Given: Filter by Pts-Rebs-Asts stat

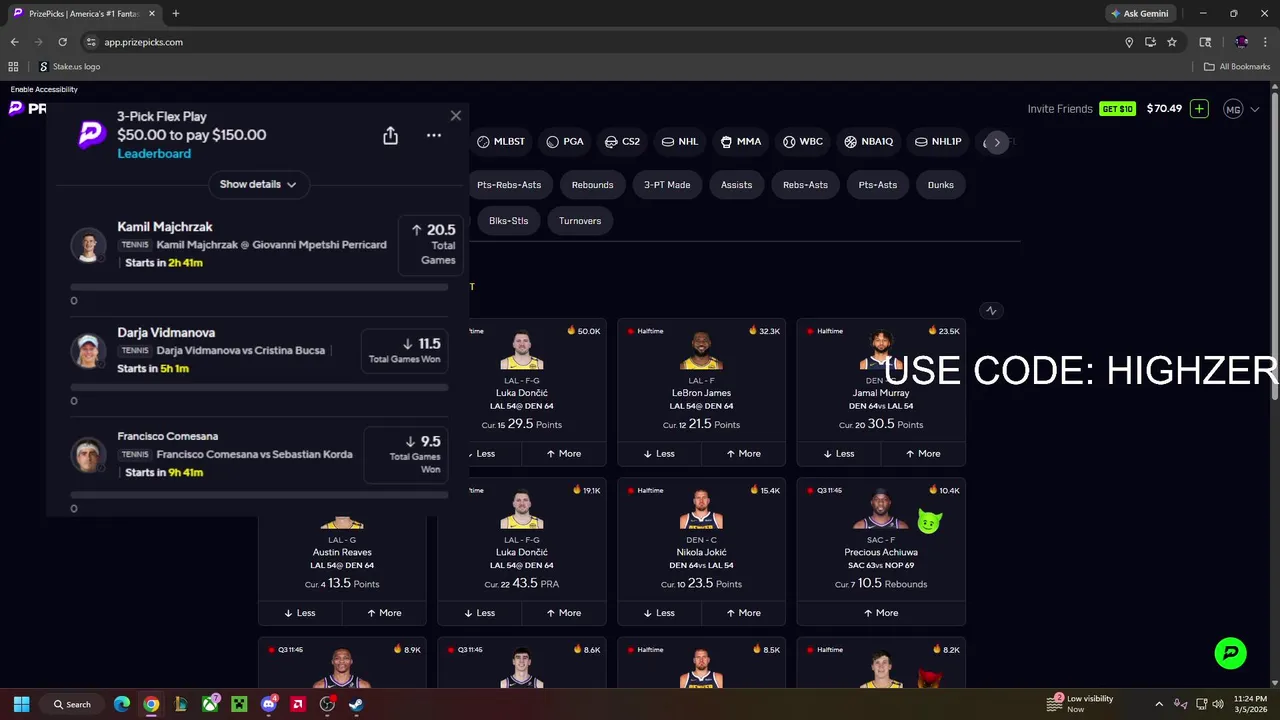Looking at the screenshot, I should 509,185.
